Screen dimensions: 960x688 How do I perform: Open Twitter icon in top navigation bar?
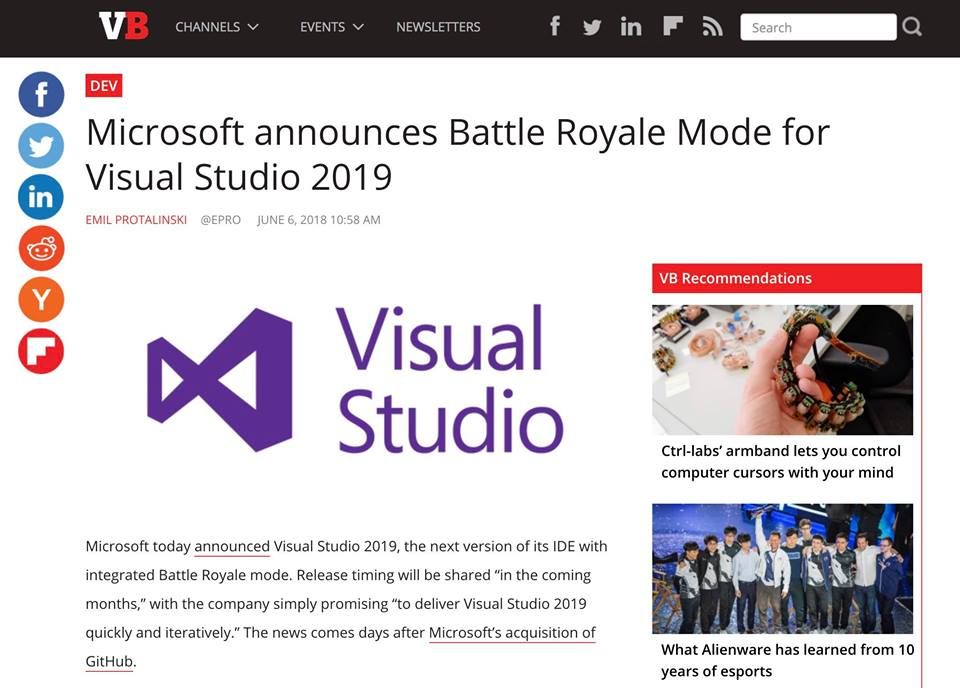click(592, 27)
